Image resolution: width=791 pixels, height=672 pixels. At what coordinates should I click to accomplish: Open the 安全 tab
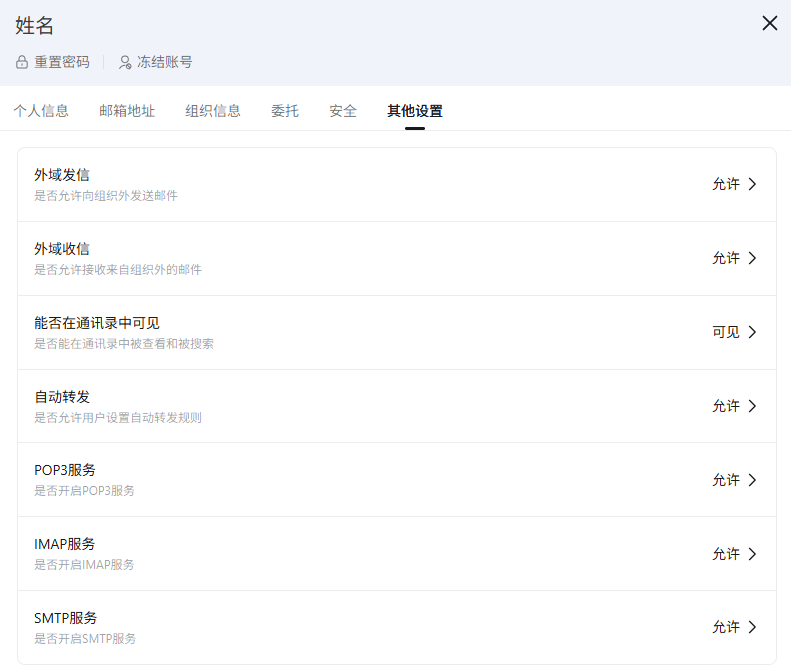click(343, 111)
